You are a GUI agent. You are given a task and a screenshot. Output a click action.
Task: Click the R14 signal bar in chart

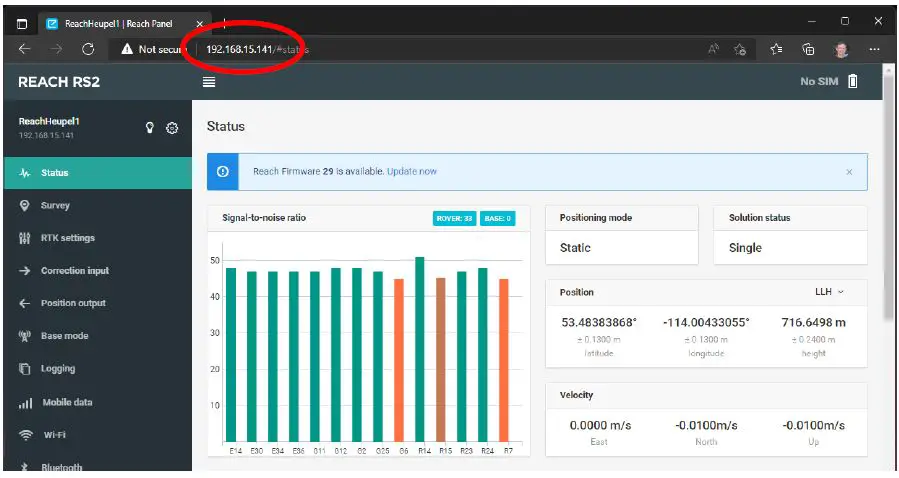click(x=420, y=349)
